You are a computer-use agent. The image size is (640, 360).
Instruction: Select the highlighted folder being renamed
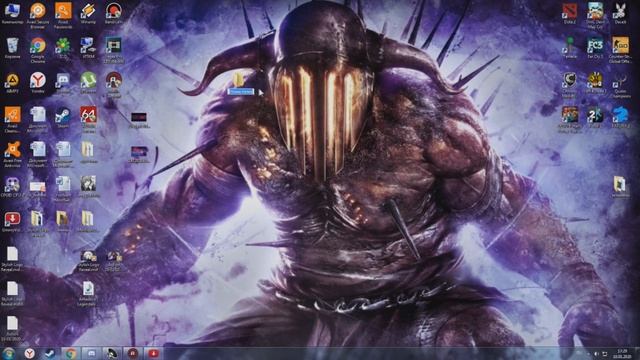[240, 84]
